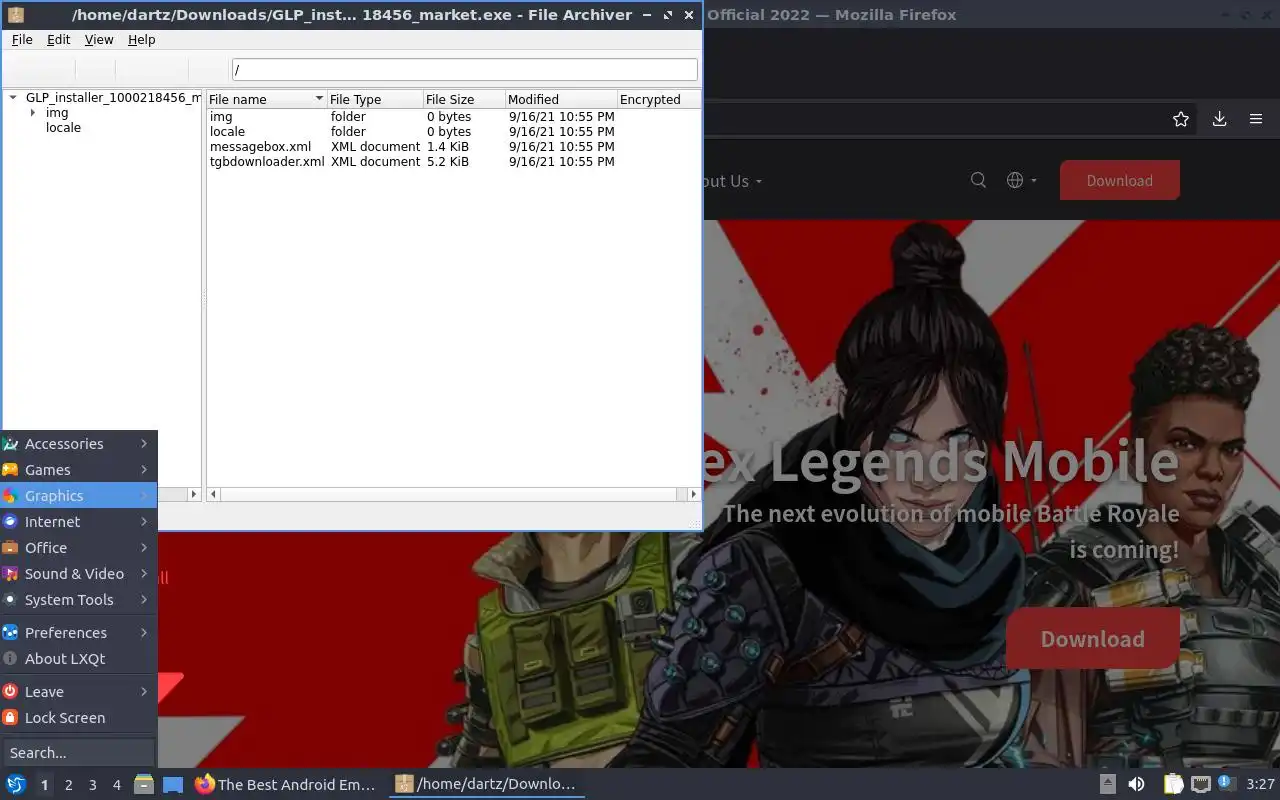This screenshot has height=800, width=1280.
Task: Click the large hero Download button
Action: 1092,639
